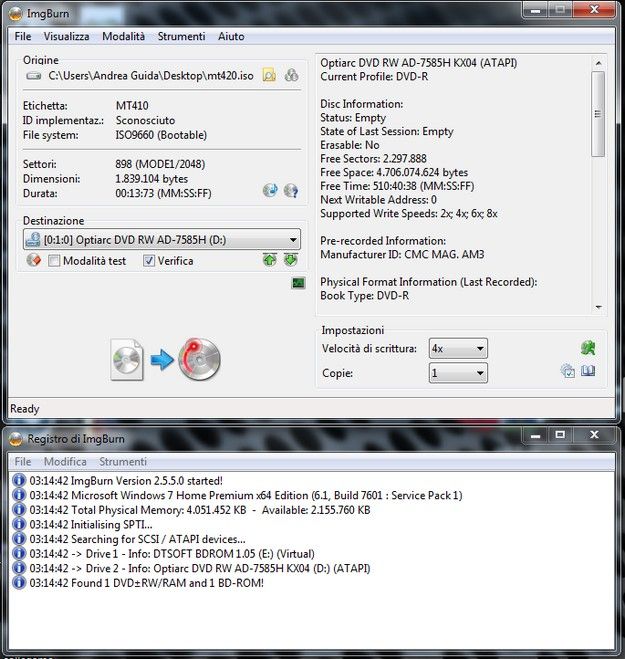Open the Destinazione drive dropdown
625x659 pixels.
[x=162, y=240]
